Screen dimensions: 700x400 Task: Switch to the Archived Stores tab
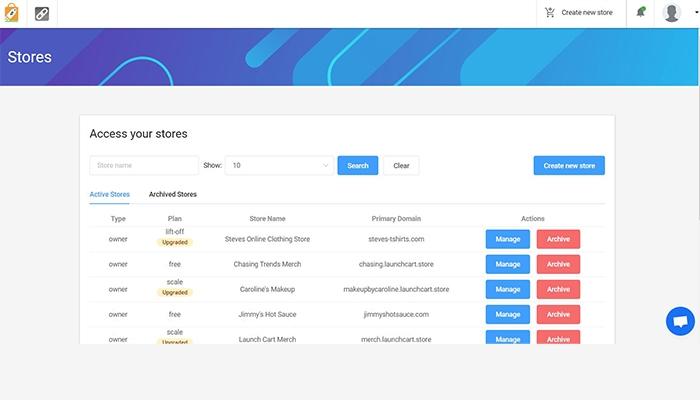[173, 194]
